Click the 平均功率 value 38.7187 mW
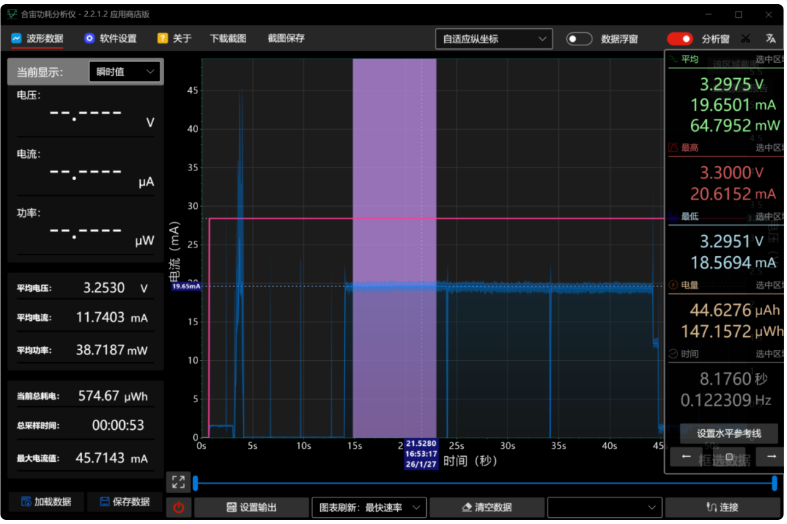Viewport: 787px width, 524px height. [x=112, y=350]
